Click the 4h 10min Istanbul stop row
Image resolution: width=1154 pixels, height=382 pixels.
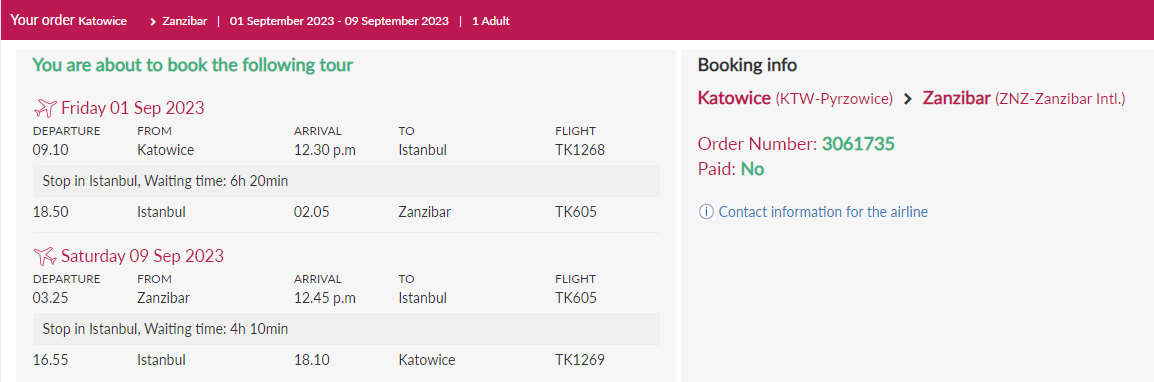346,328
